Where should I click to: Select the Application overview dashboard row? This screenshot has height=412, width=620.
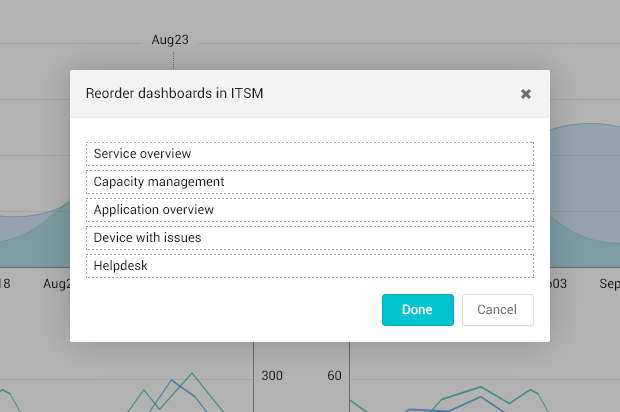[x=309, y=210]
